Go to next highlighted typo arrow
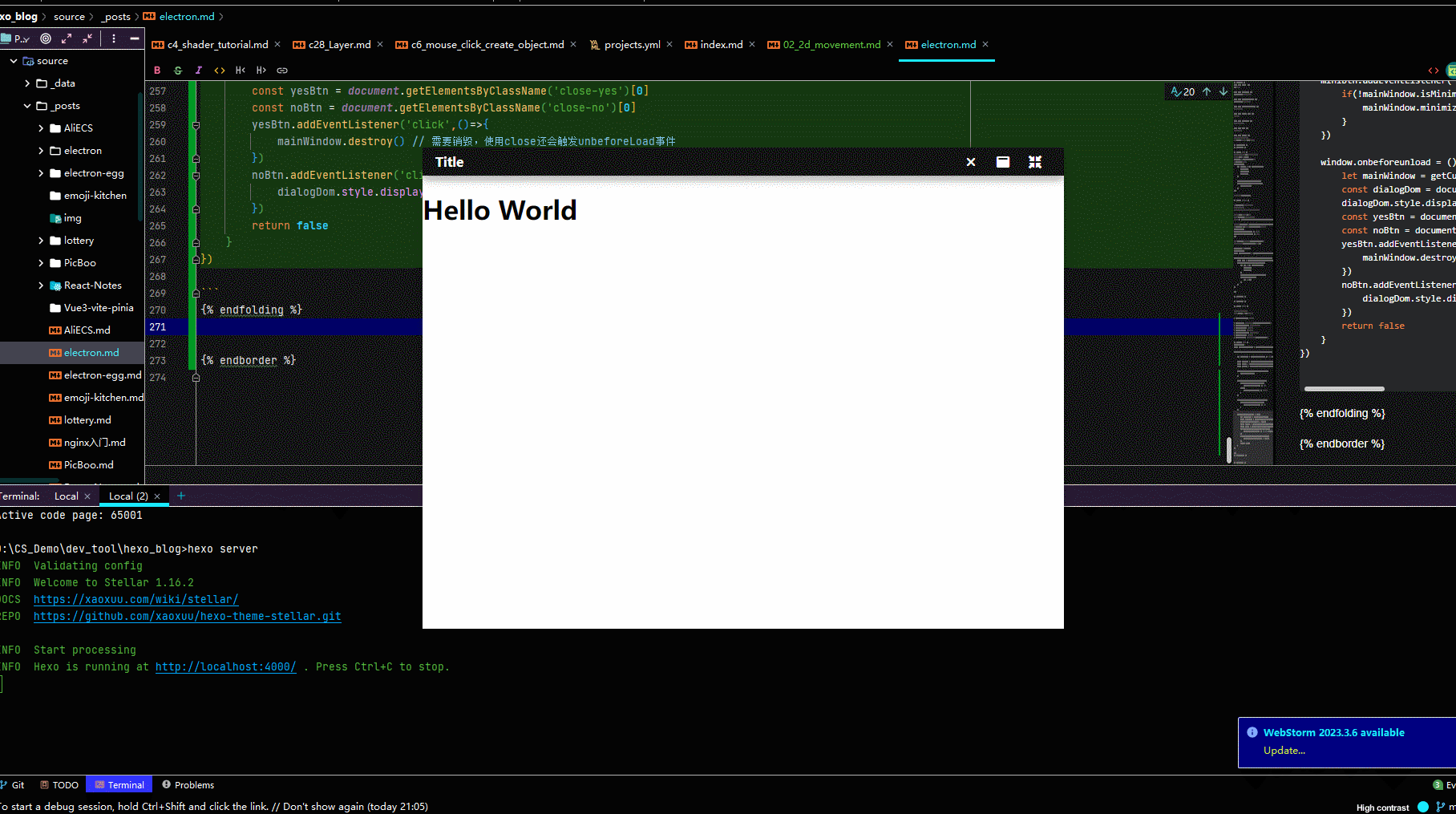Screen dimensions: 1456x814 tap(1223, 91)
